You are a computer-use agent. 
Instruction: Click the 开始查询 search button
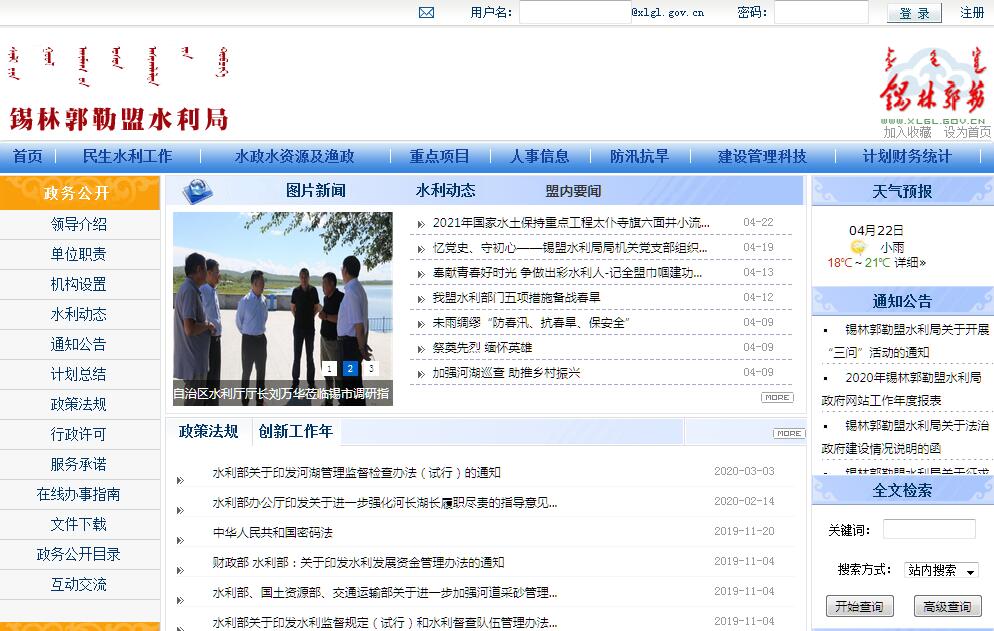click(x=859, y=607)
